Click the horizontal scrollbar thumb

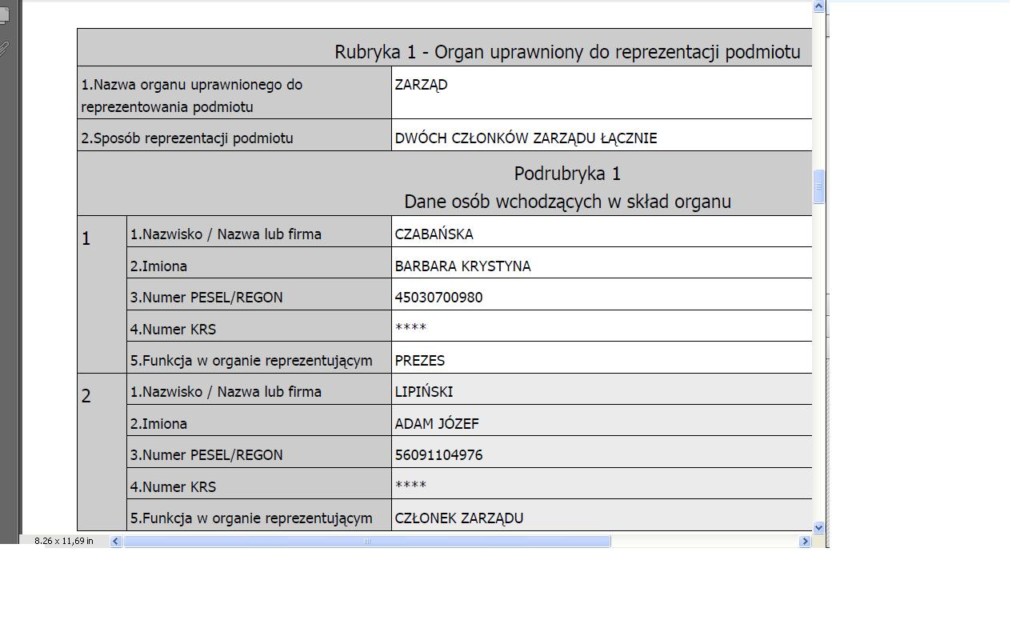[366, 541]
